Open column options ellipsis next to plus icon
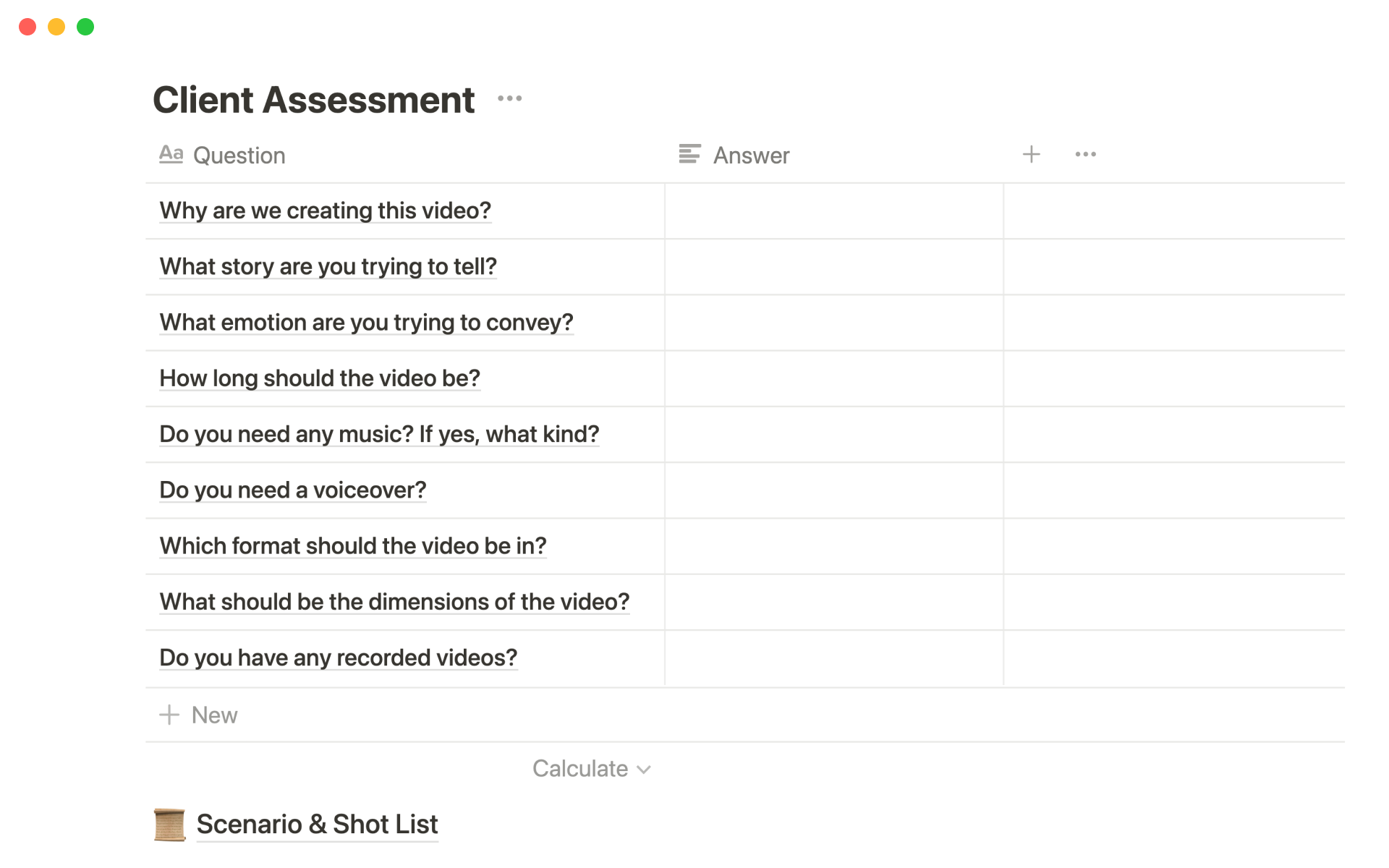 (1085, 154)
